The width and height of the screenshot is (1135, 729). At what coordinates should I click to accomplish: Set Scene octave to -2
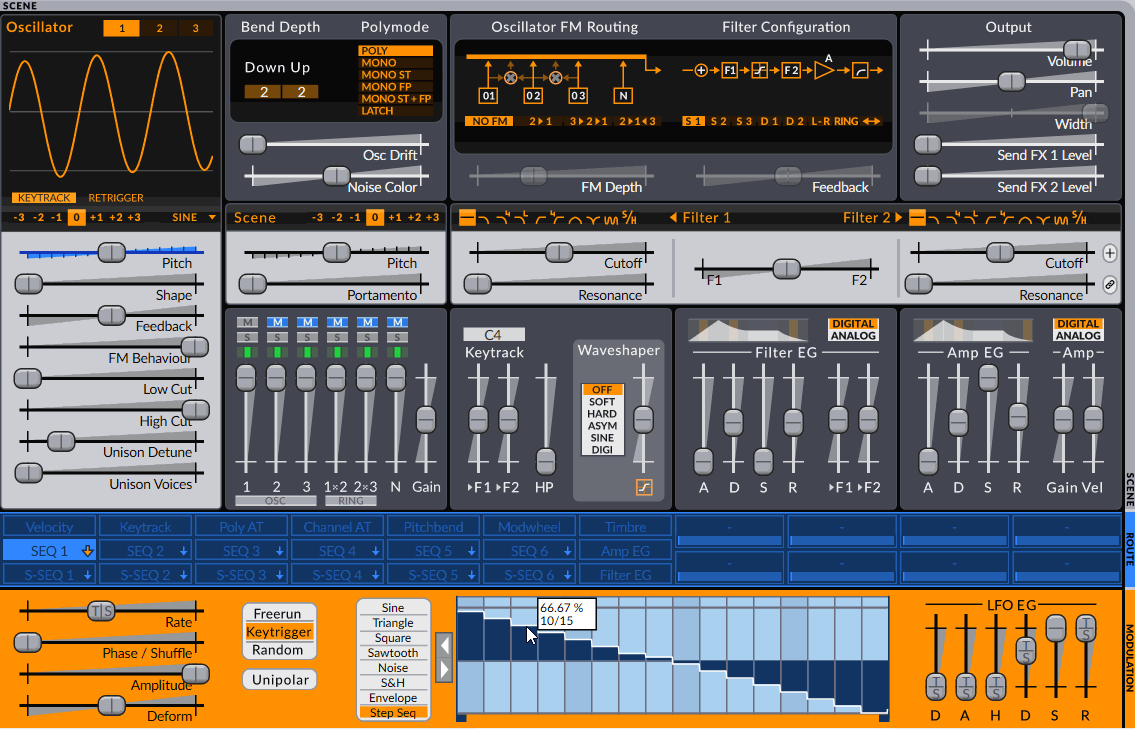(x=337, y=217)
